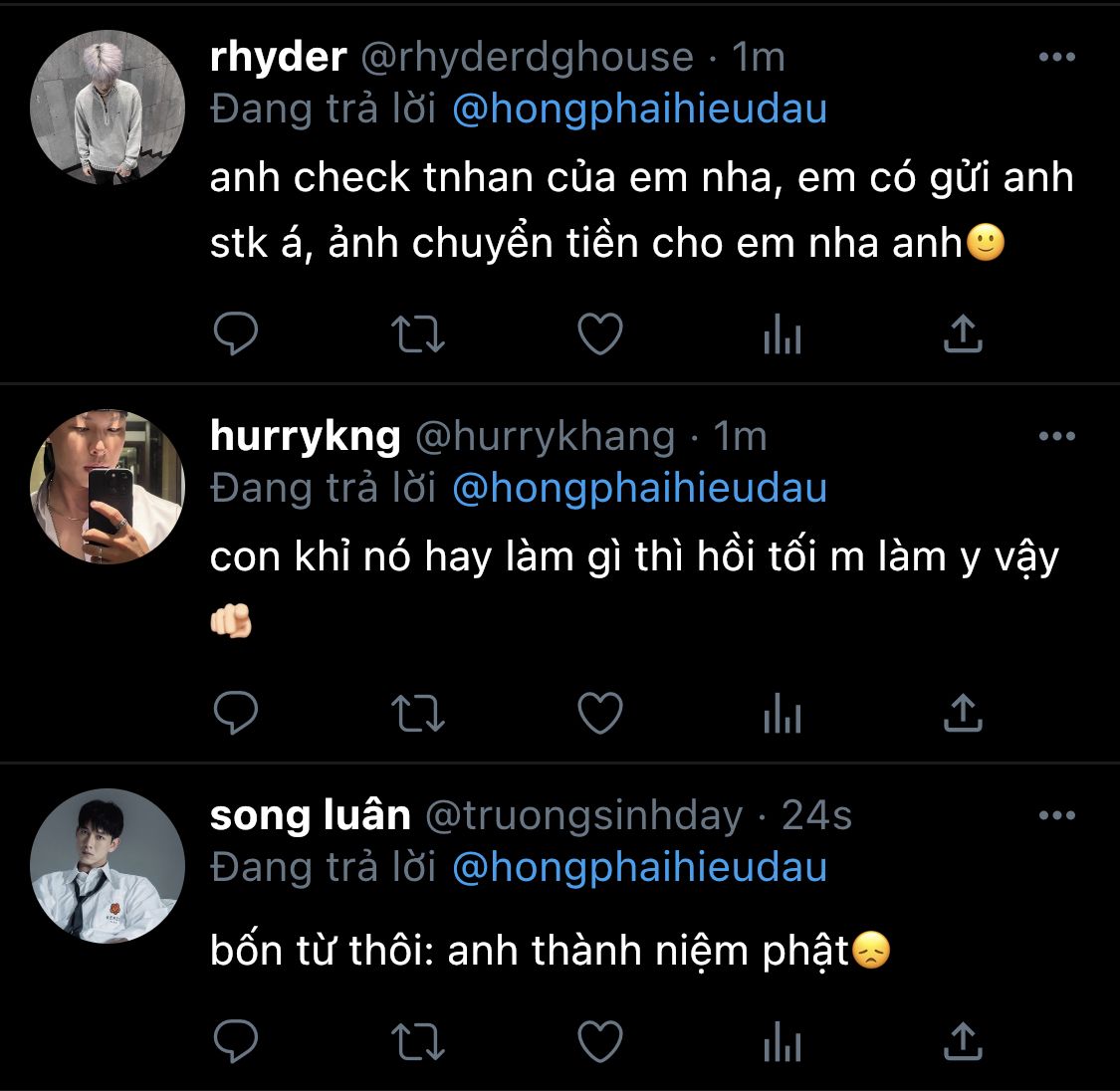
Task: Open more options on hurrykng's tweet
Action: (x=1056, y=436)
